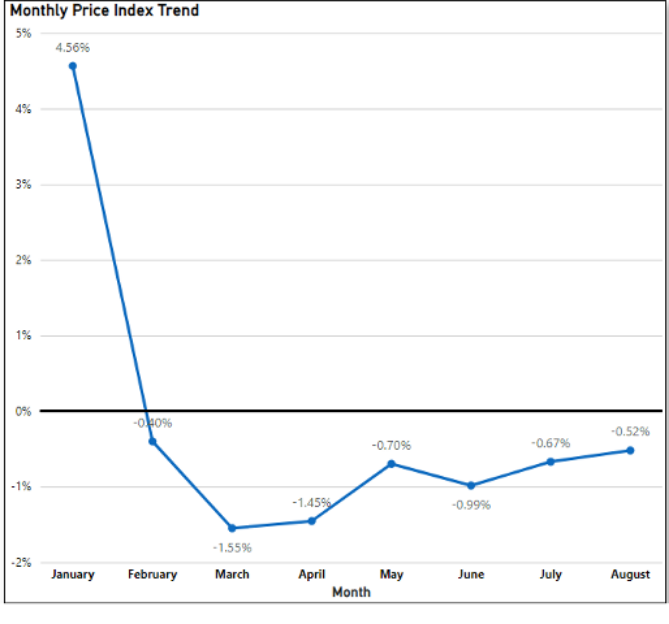Select the "Month" x-axis title

(x=351, y=592)
